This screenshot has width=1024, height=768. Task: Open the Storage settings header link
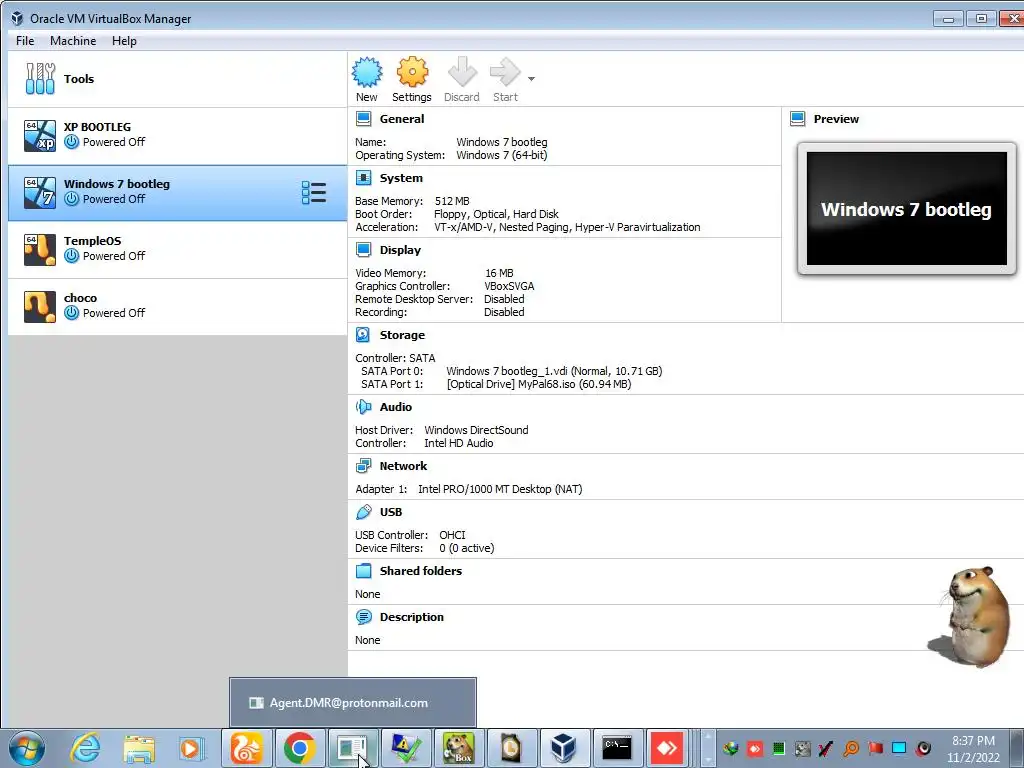pos(402,334)
